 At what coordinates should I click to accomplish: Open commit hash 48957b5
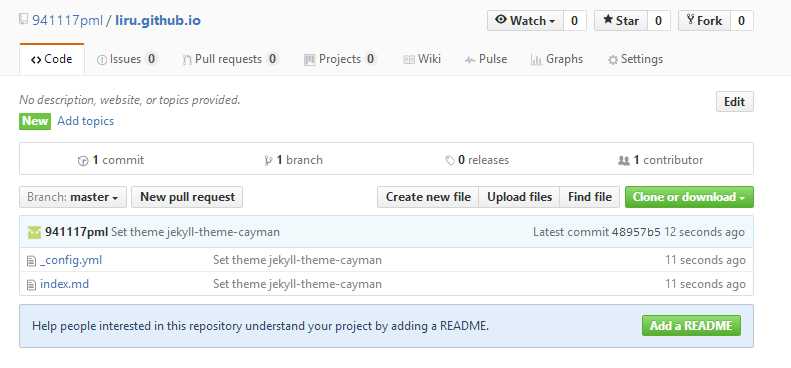point(636,232)
